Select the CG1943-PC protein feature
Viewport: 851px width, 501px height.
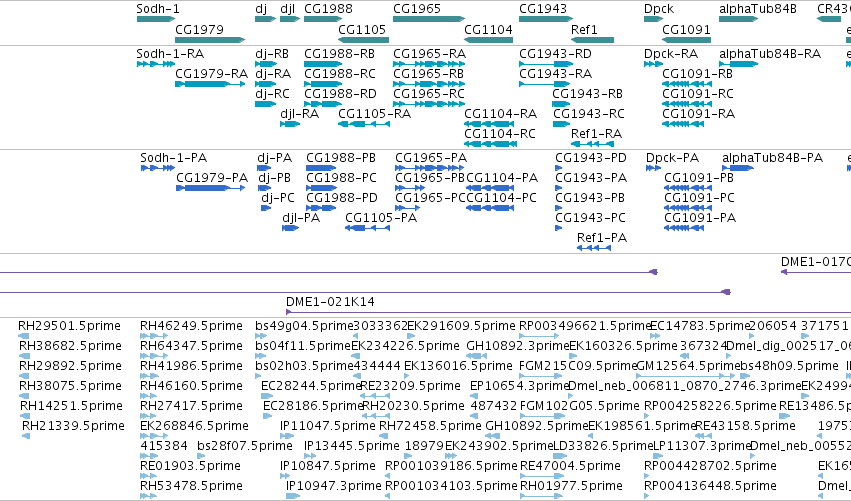[558, 229]
